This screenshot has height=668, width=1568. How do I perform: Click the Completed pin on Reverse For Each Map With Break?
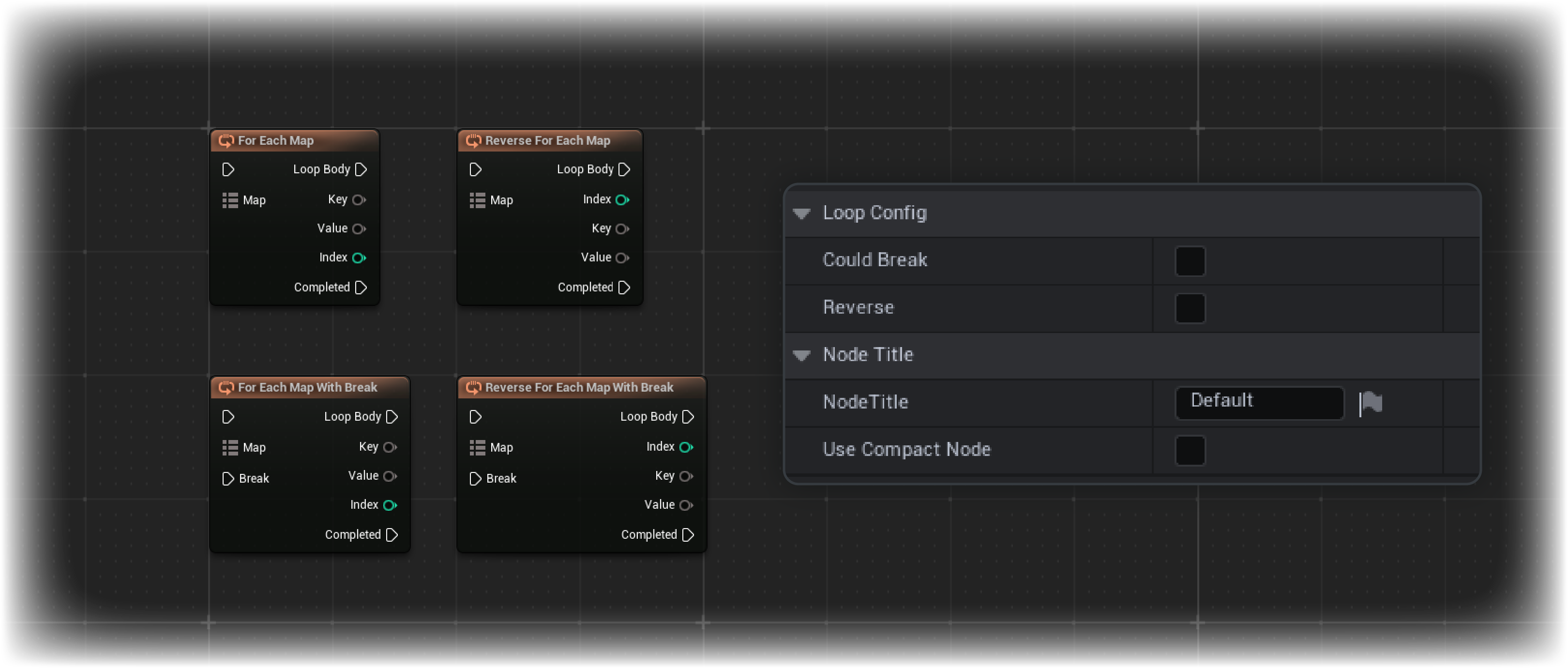click(x=689, y=535)
